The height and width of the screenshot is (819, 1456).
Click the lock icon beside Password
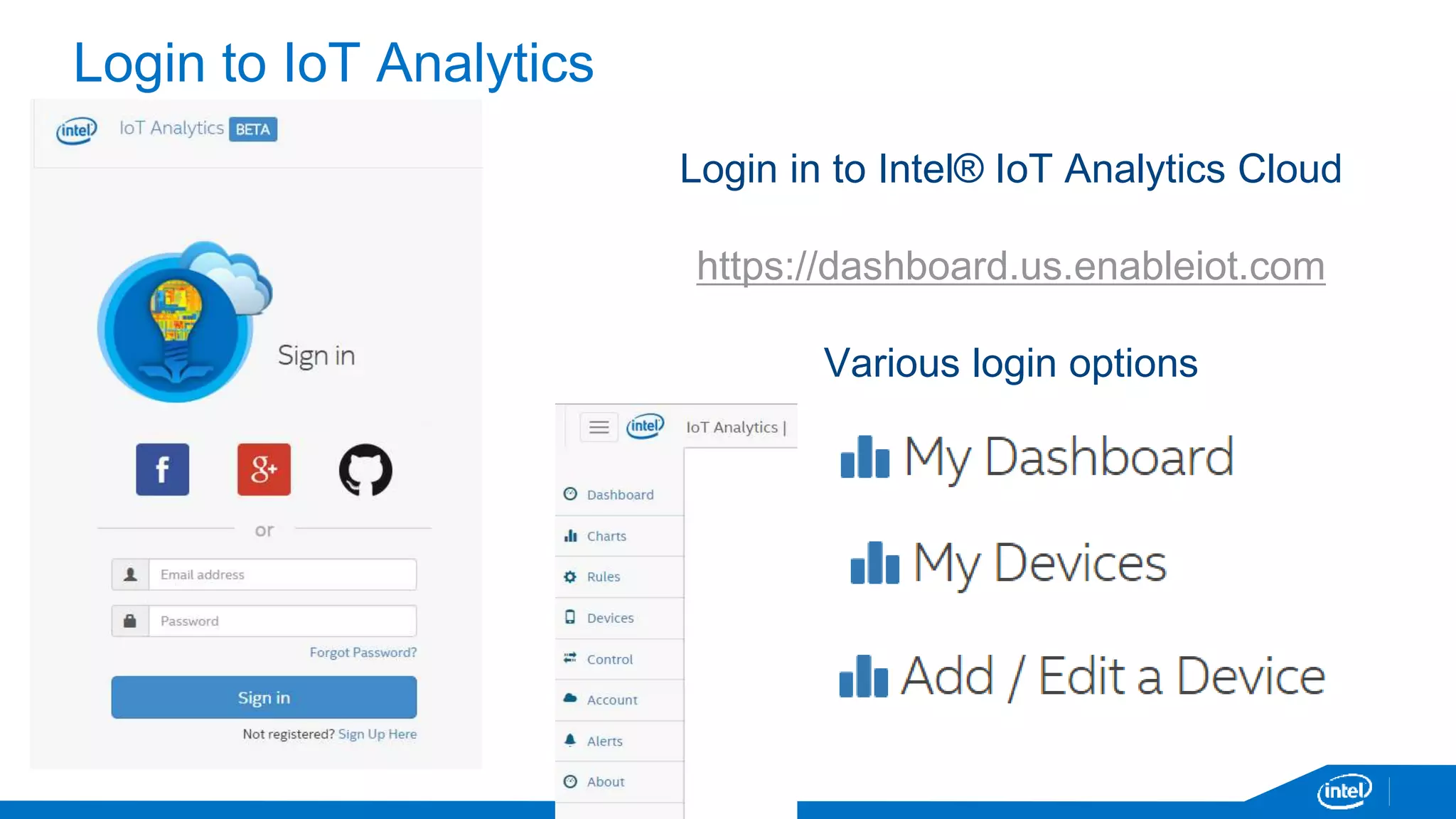(x=130, y=621)
